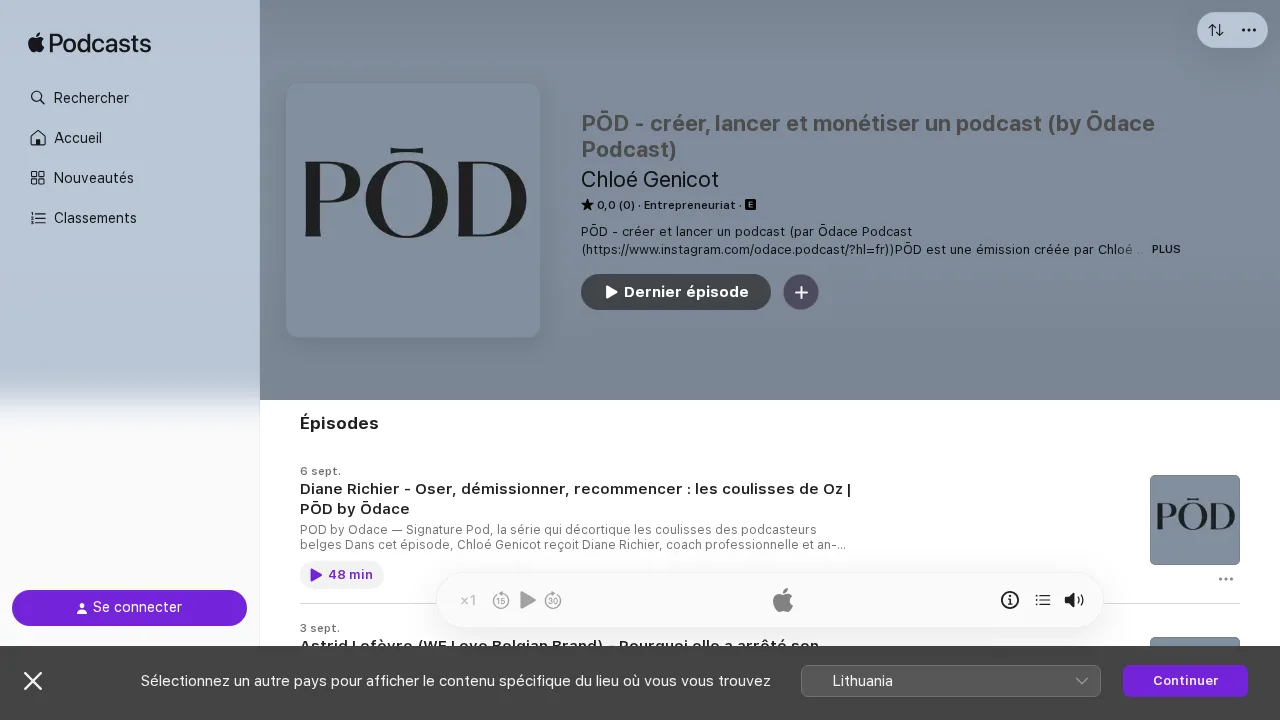This screenshot has width=1280, height=720.
Task: Show episode info in the player
Action: 1010,600
